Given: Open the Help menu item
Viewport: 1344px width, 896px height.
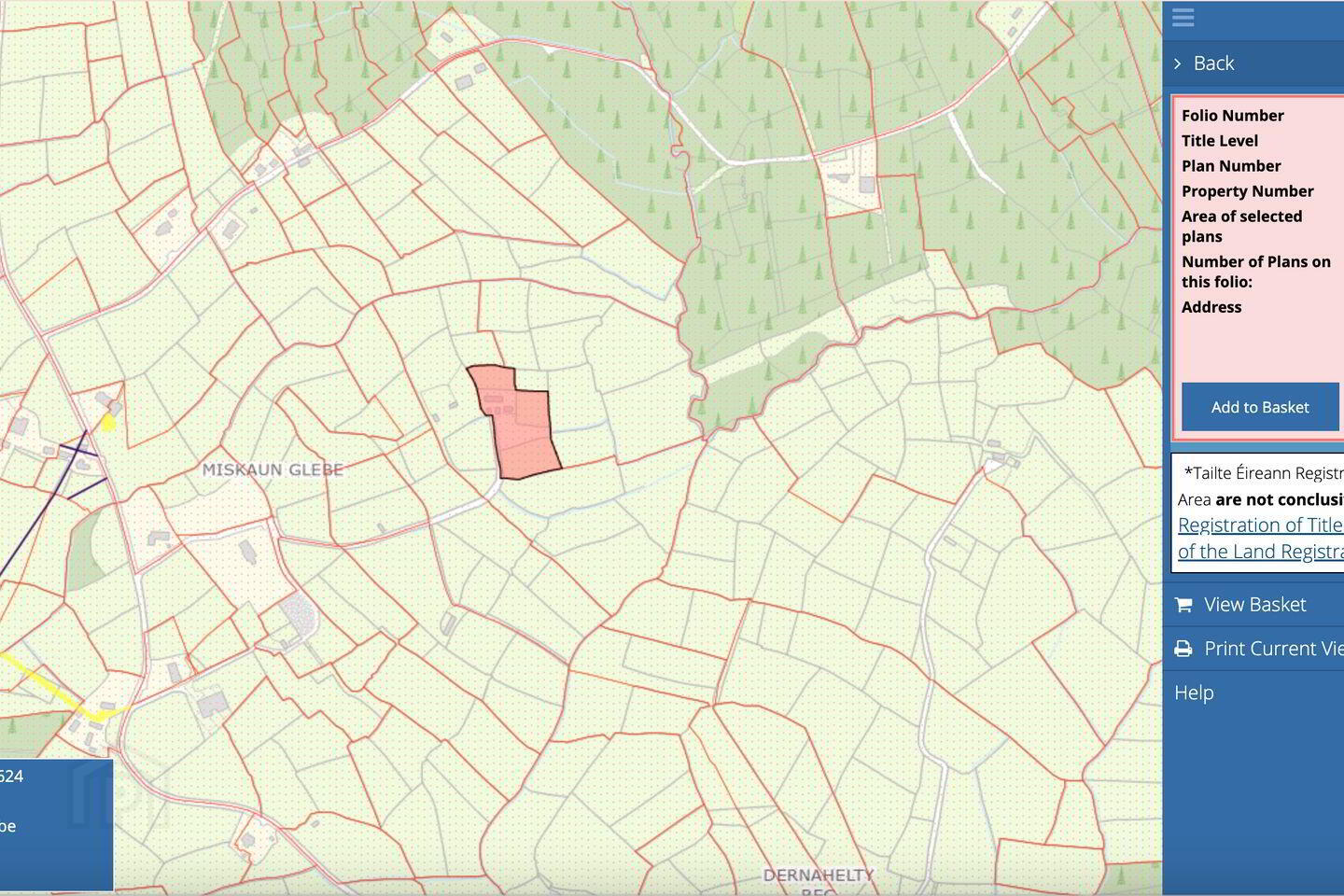Looking at the screenshot, I should pos(1194,693).
